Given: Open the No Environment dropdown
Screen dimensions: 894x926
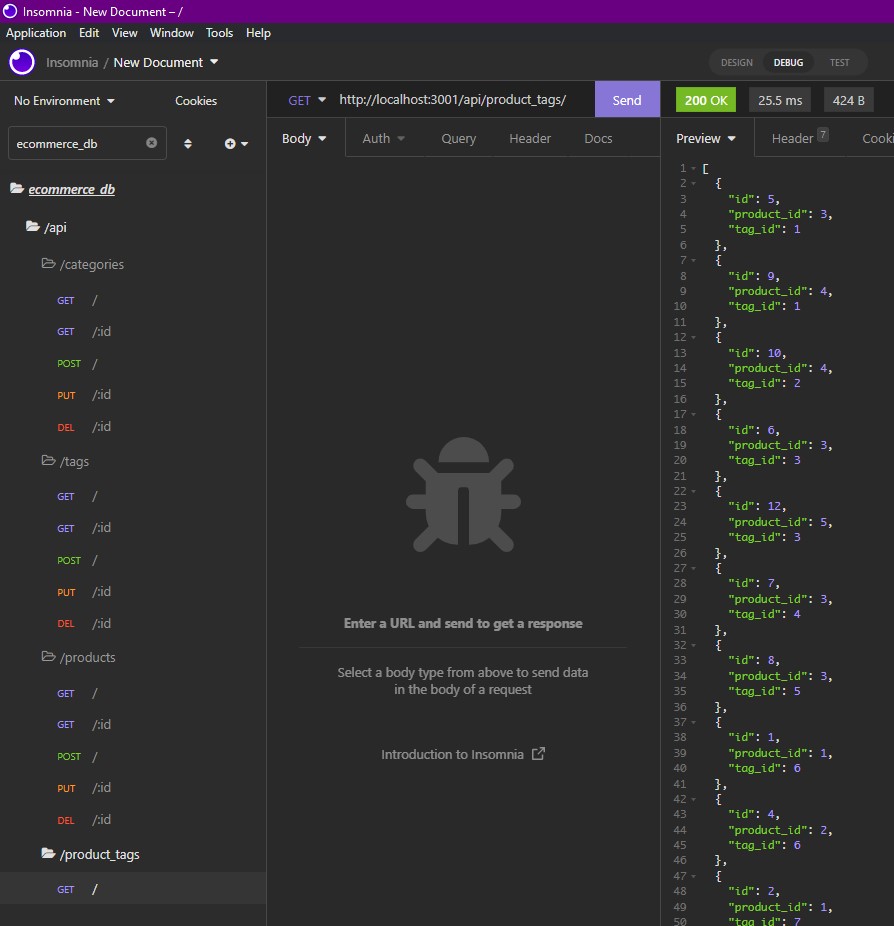Looking at the screenshot, I should tap(64, 101).
